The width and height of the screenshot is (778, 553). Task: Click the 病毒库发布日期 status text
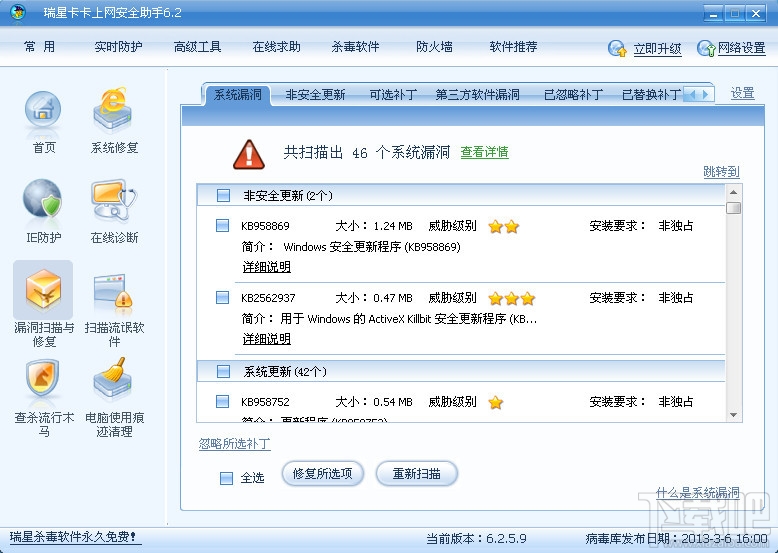[x=676, y=539]
